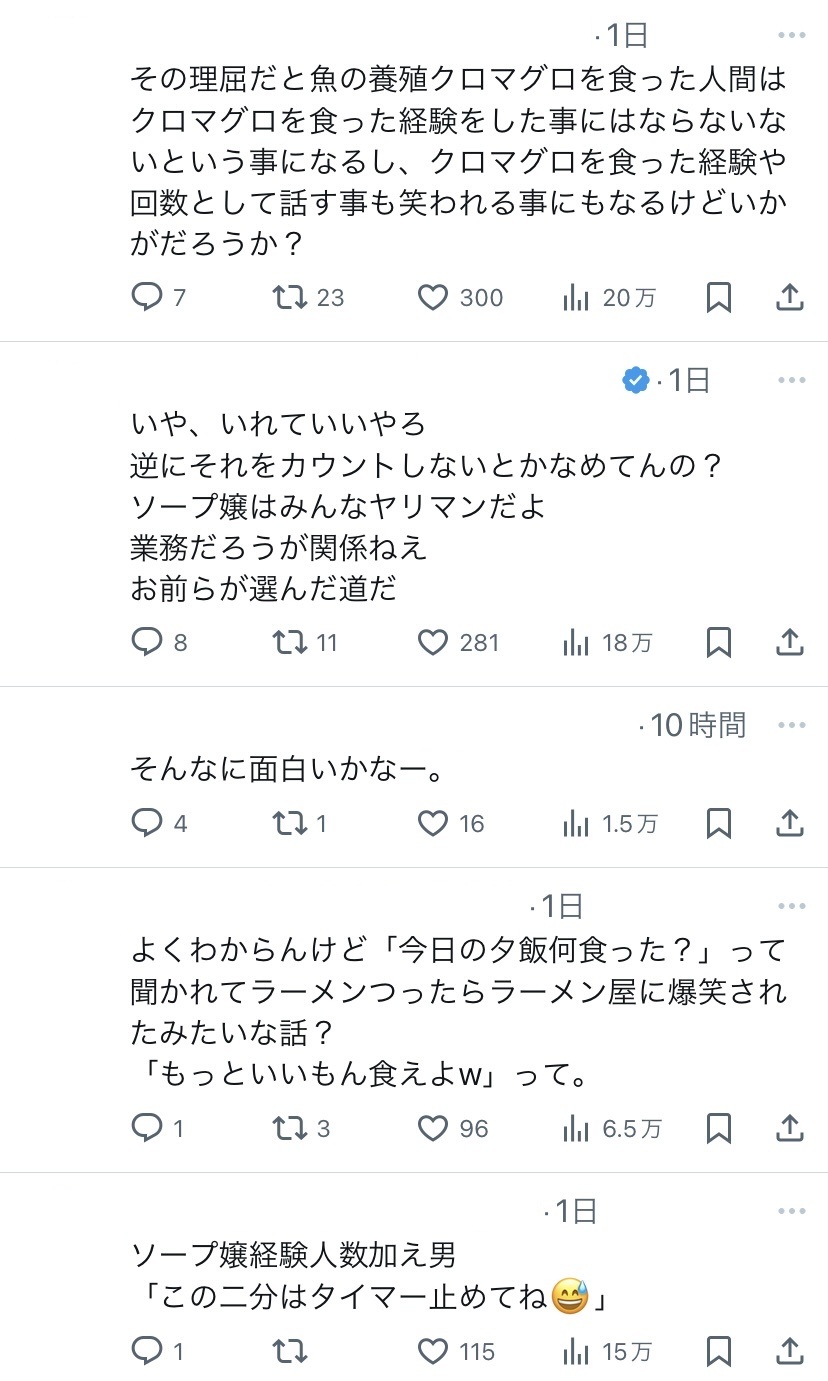
Task: Tap the 10時間 timestamp
Action: click(x=698, y=725)
